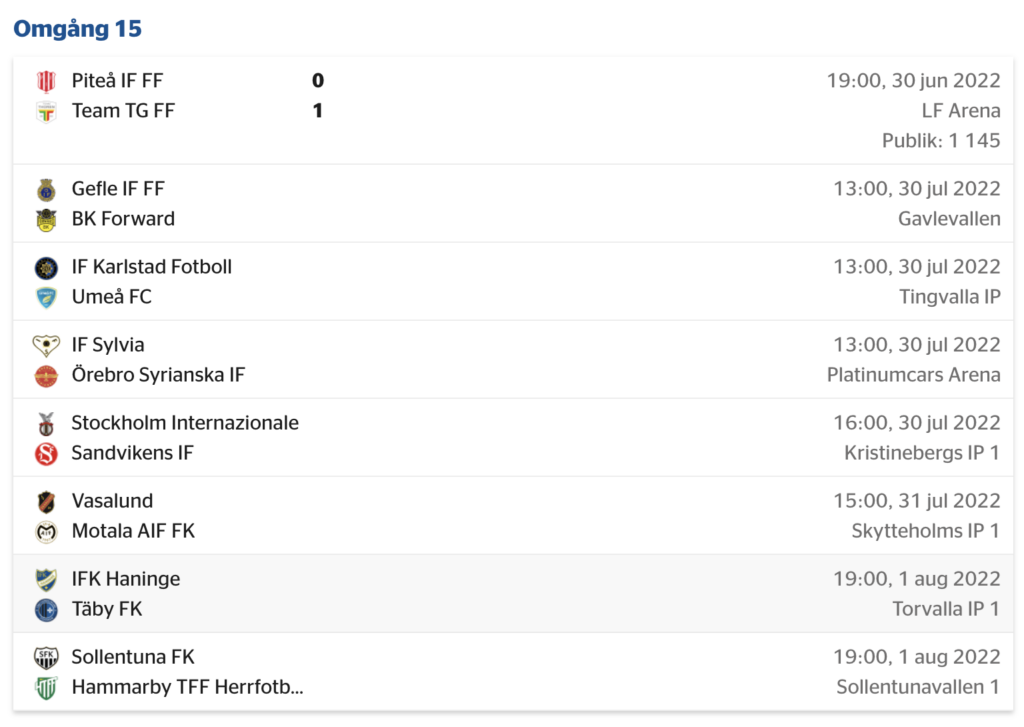
Task: Select Piteå IF FF score 0
Action: click(318, 80)
